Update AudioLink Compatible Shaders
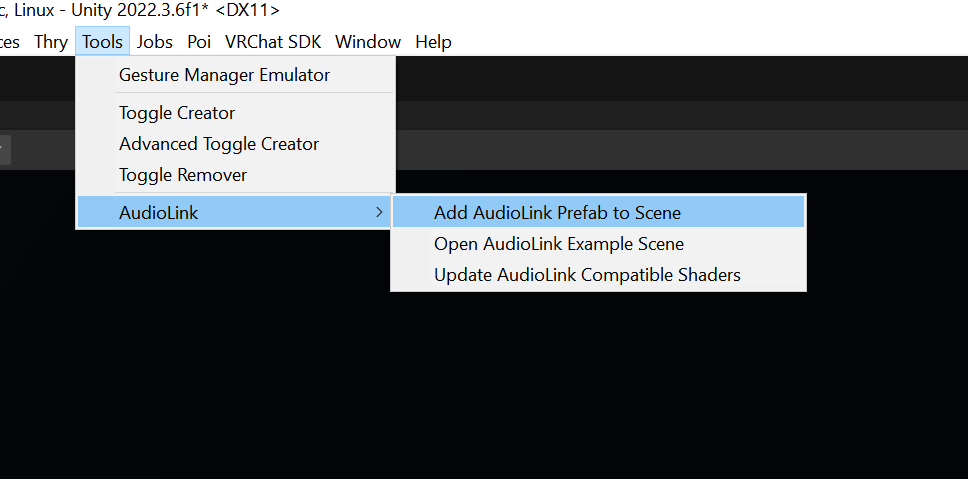 click(x=587, y=275)
